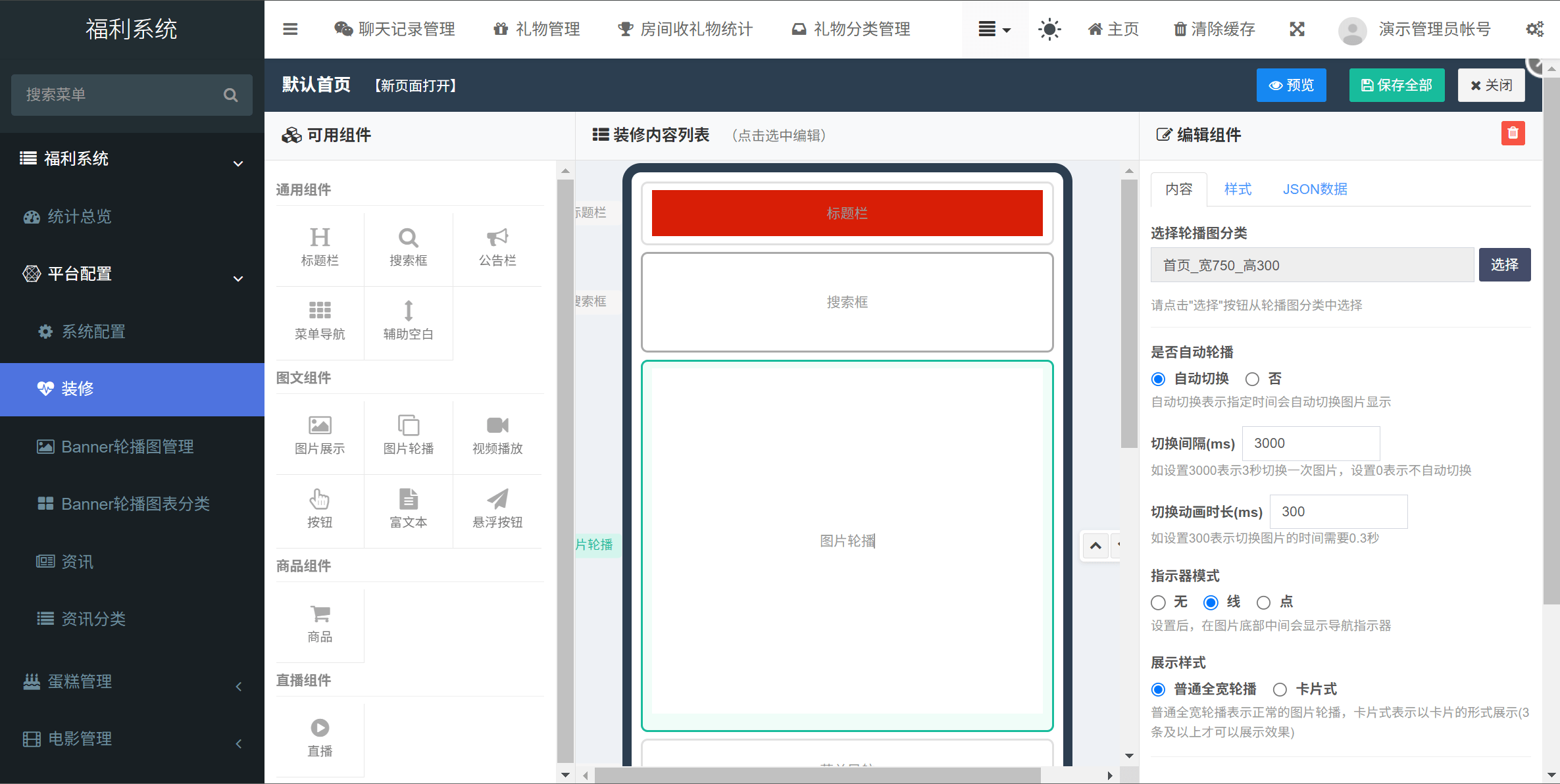Click 清除缓存 clear cache link
The height and width of the screenshot is (784, 1560).
pyautogui.click(x=1215, y=30)
